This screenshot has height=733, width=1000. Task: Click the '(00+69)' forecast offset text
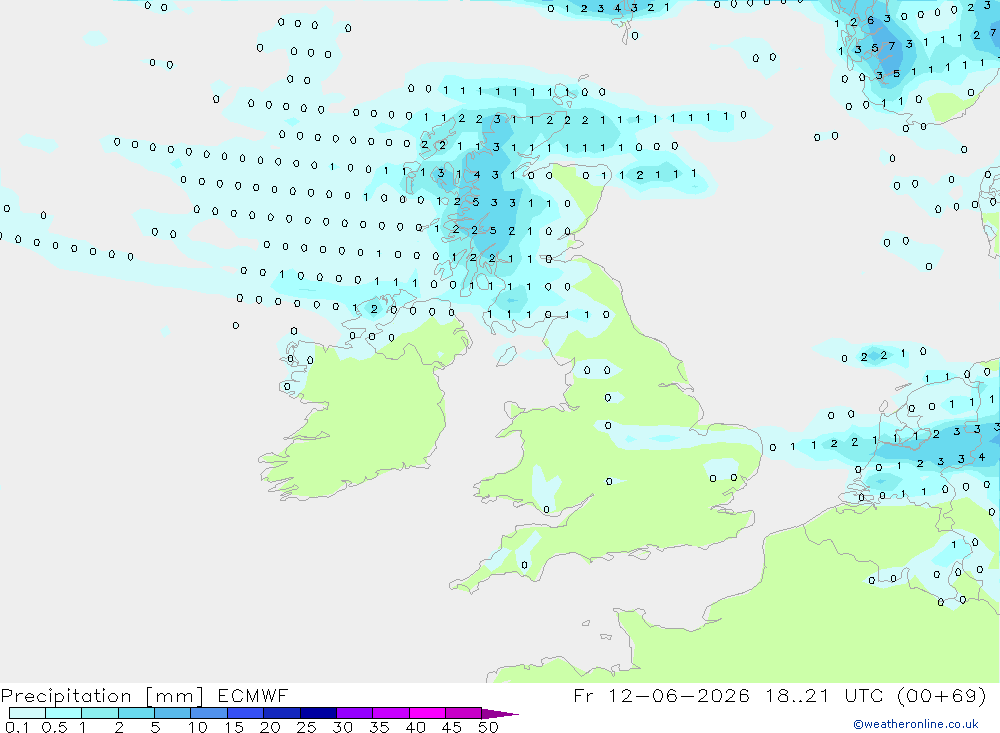[941, 695]
